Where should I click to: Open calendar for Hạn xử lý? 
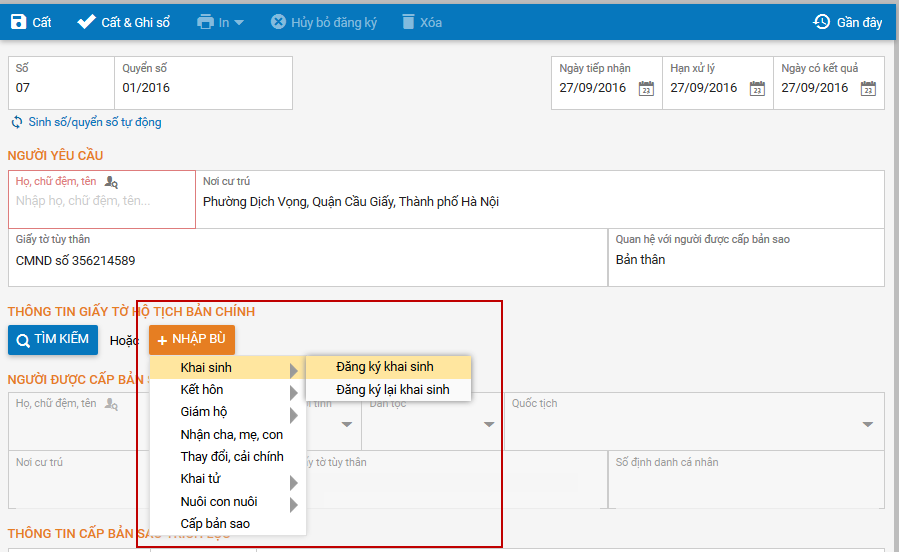(757, 89)
